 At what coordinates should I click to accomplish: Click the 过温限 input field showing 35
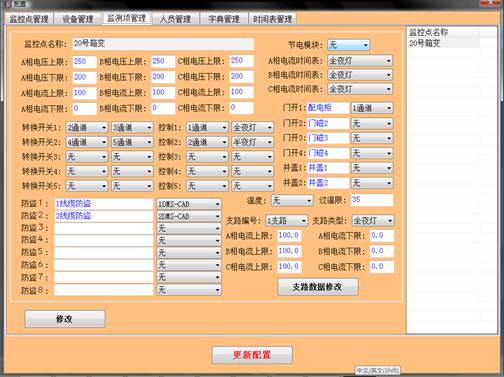(x=372, y=200)
